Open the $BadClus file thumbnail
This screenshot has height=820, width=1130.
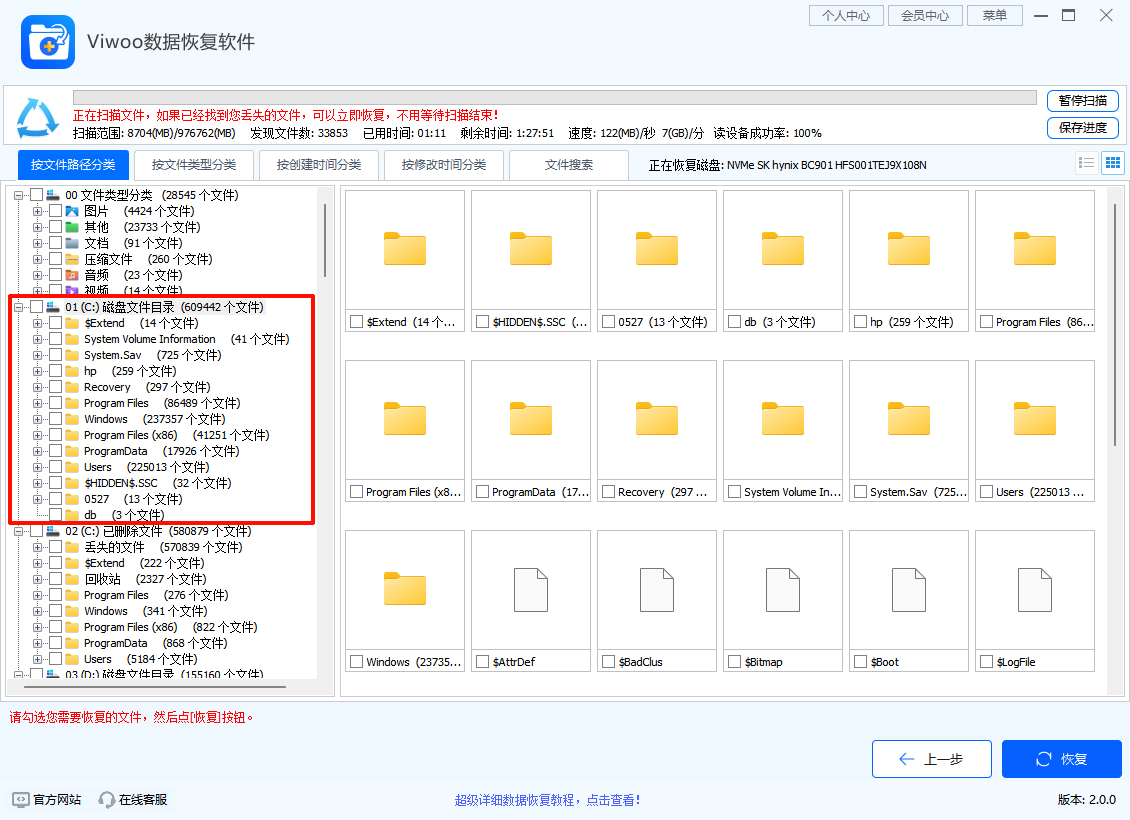pos(656,590)
